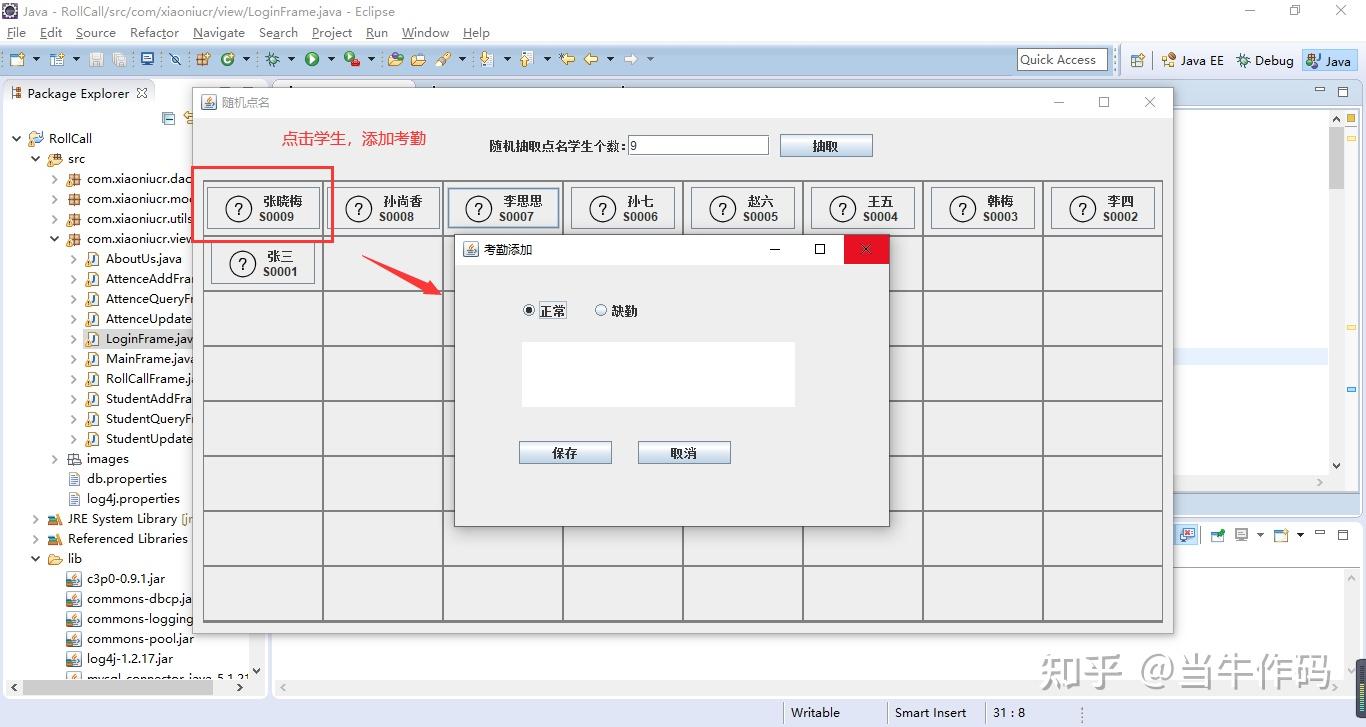
Task: Open the Project menu
Action: pos(332,33)
